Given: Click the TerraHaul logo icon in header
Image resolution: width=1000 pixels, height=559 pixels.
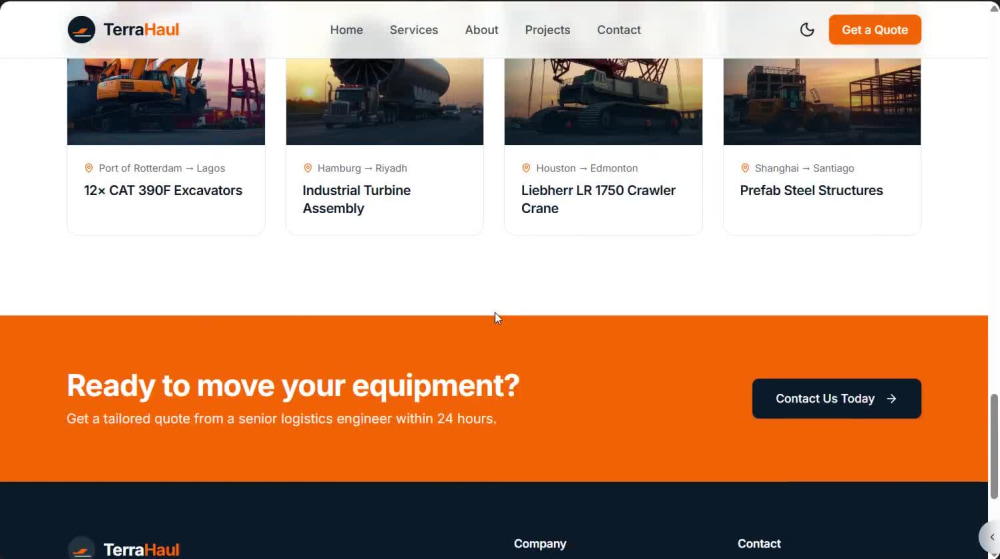Looking at the screenshot, I should pyautogui.click(x=81, y=30).
